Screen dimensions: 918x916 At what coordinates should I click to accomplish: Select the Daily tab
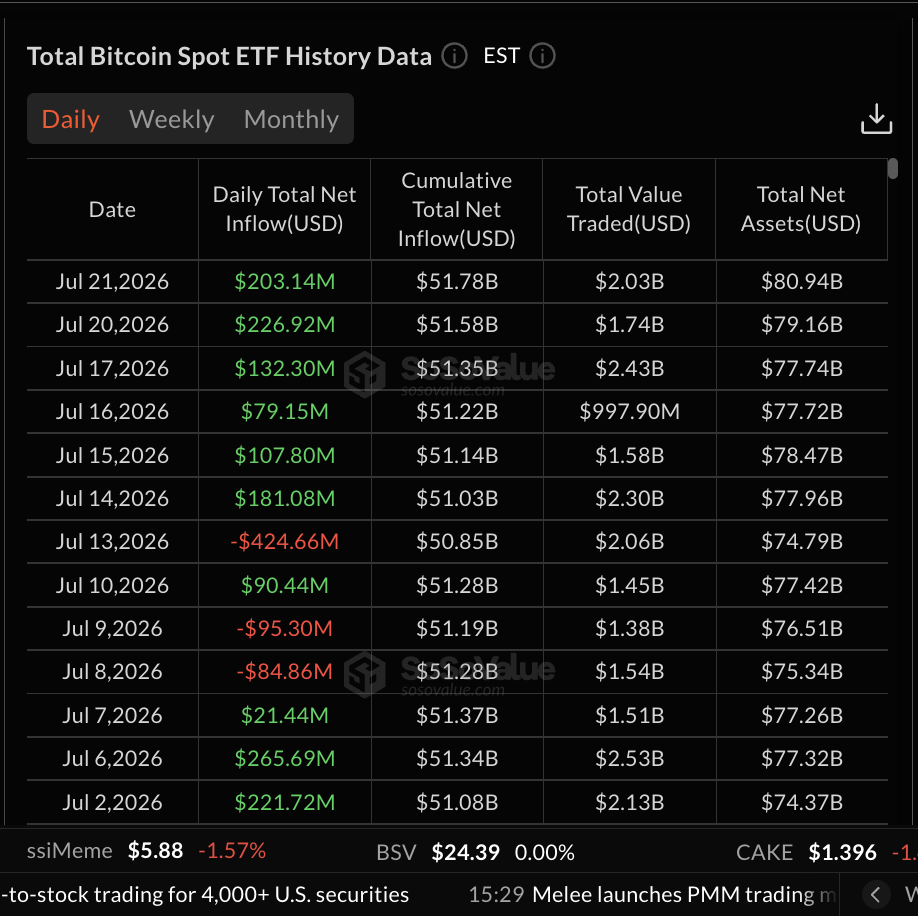coord(71,119)
